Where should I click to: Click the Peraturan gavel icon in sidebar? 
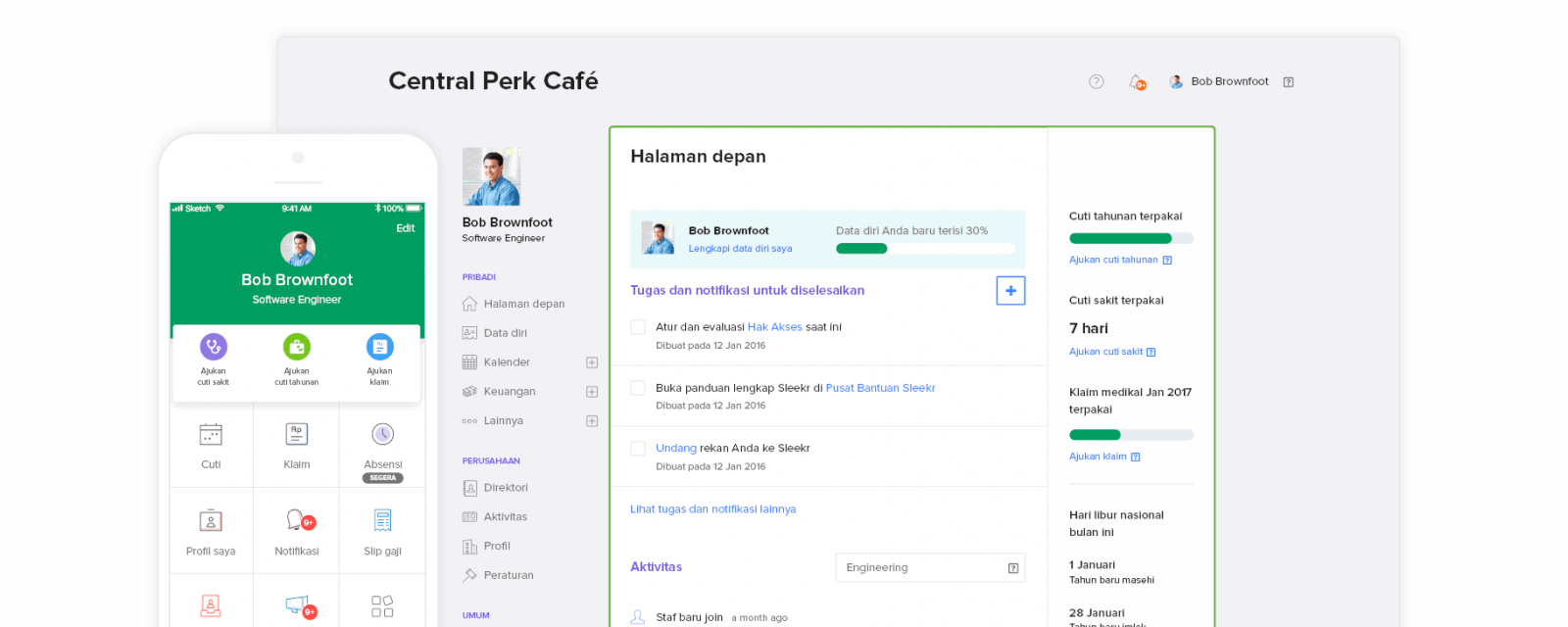469,576
